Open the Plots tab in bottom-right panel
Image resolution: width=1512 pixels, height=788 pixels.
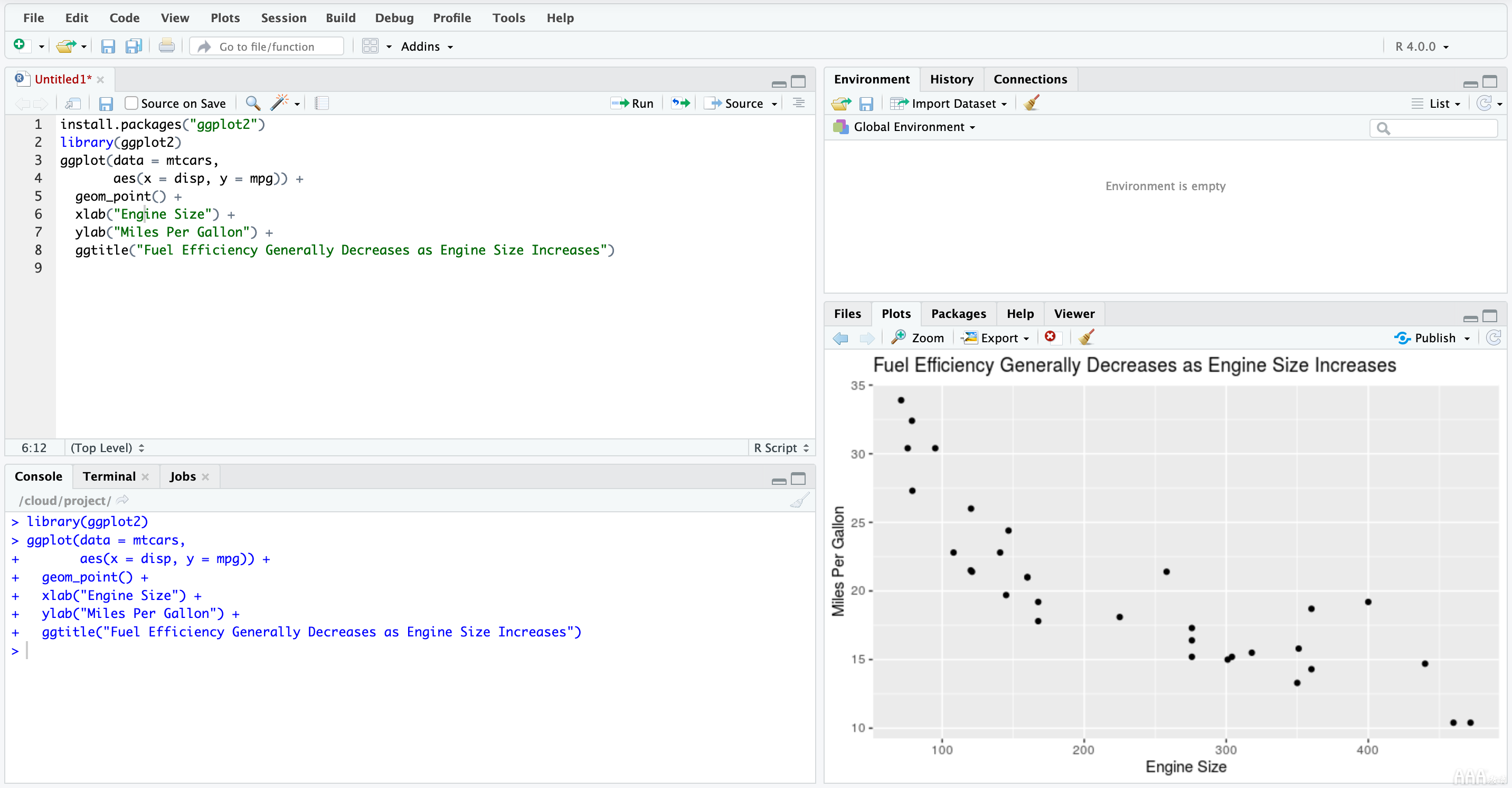click(894, 313)
